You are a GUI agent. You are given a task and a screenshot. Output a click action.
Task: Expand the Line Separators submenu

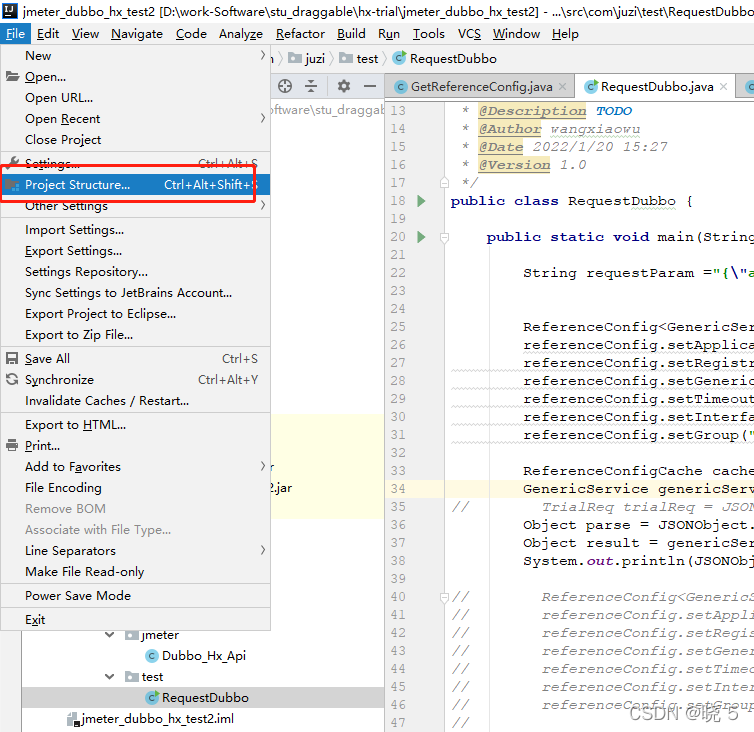tap(263, 550)
